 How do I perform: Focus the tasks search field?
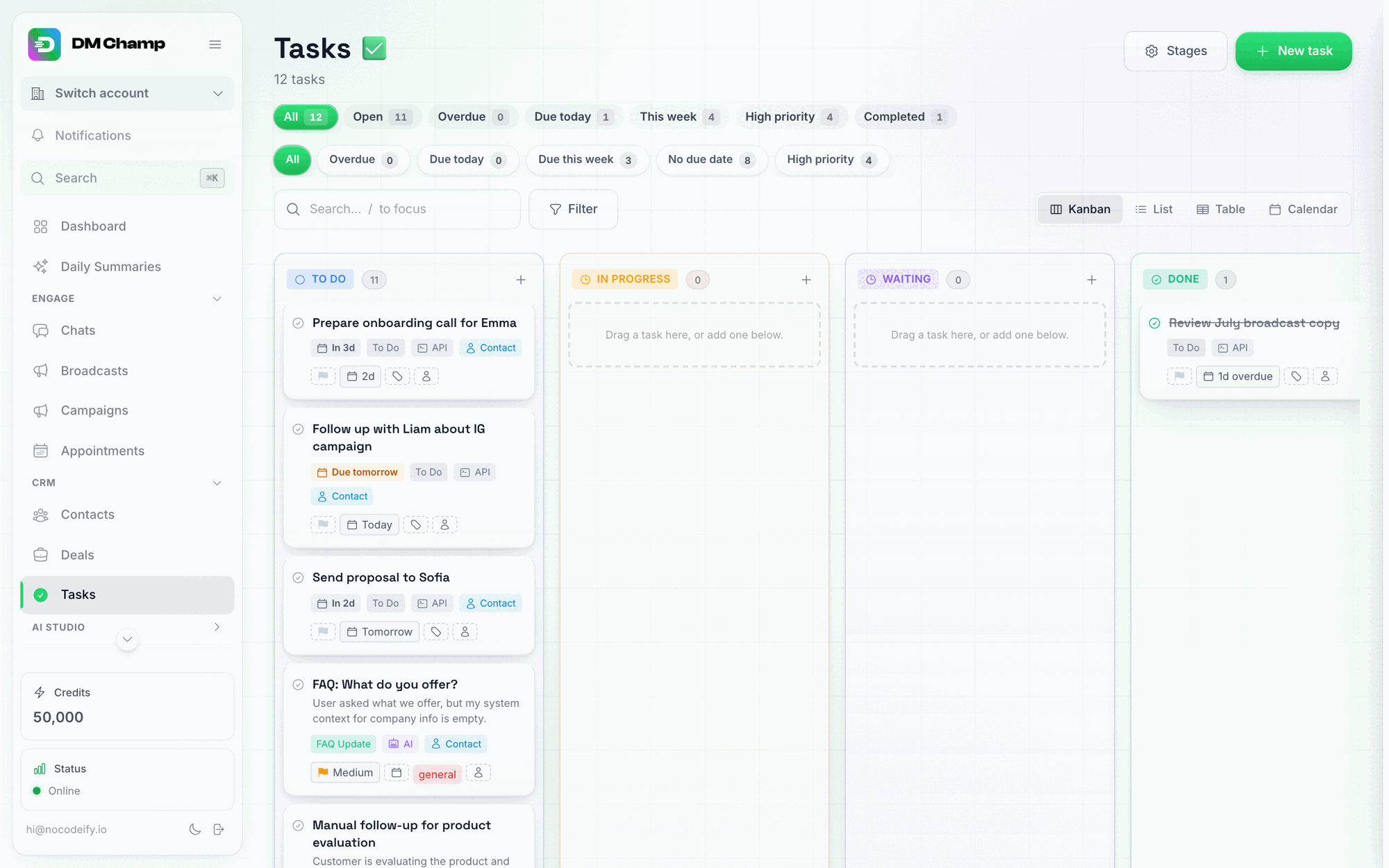click(397, 209)
